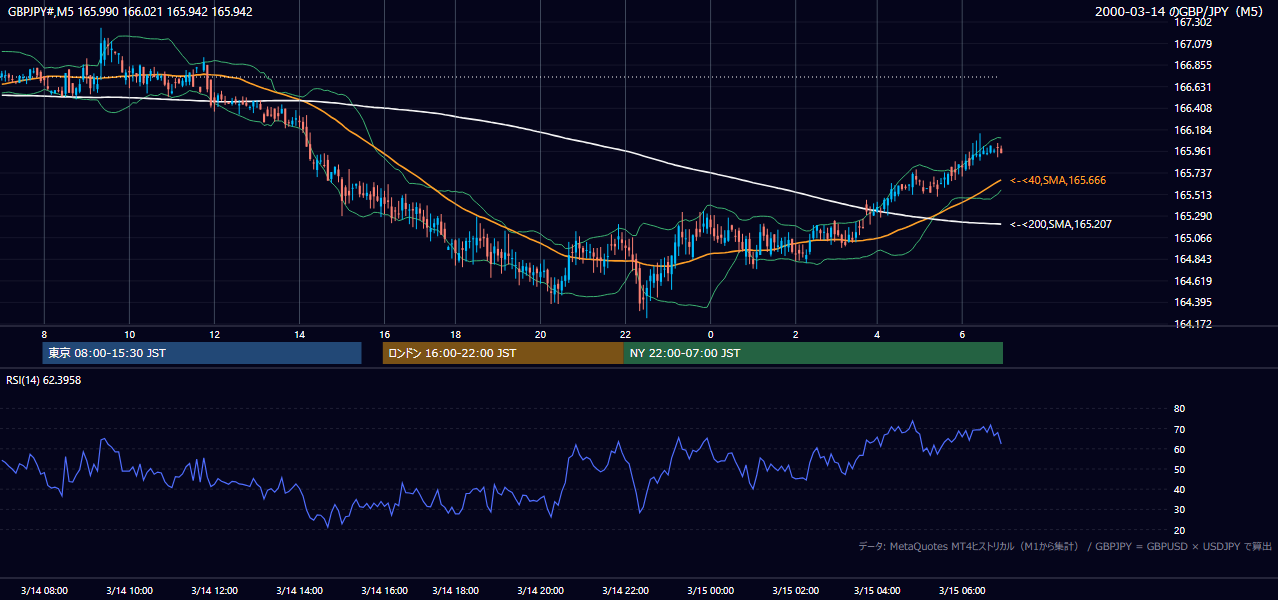This screenshot has height=600, width=1278.
Task: Click the RSI scale value 30
Action: pos(1179,510)
